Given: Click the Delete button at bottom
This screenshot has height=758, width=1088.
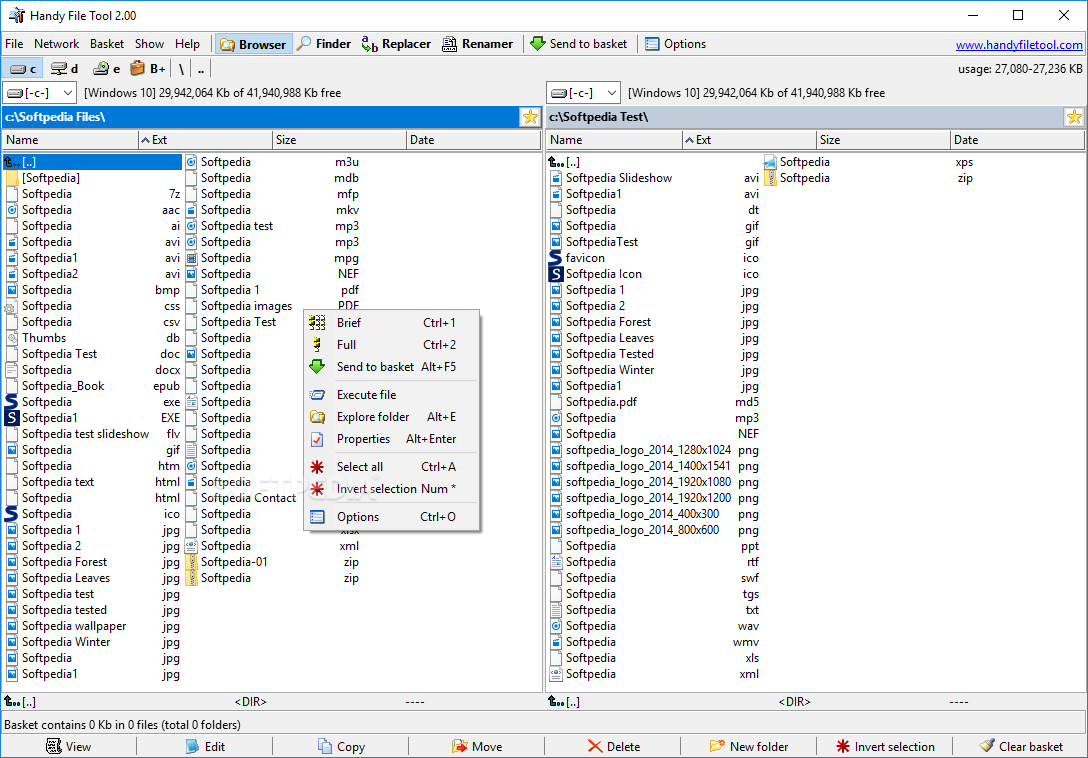Looking at the screenshot, I should (613, 747).
